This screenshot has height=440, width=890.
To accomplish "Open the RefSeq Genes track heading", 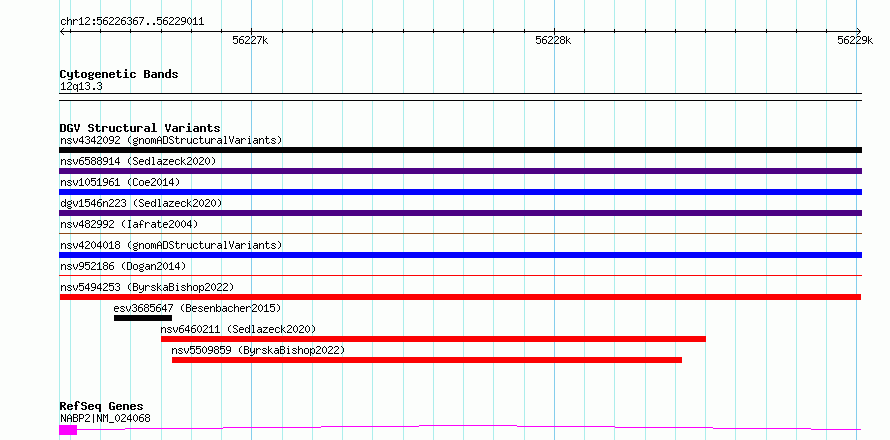I will (101, 406).
